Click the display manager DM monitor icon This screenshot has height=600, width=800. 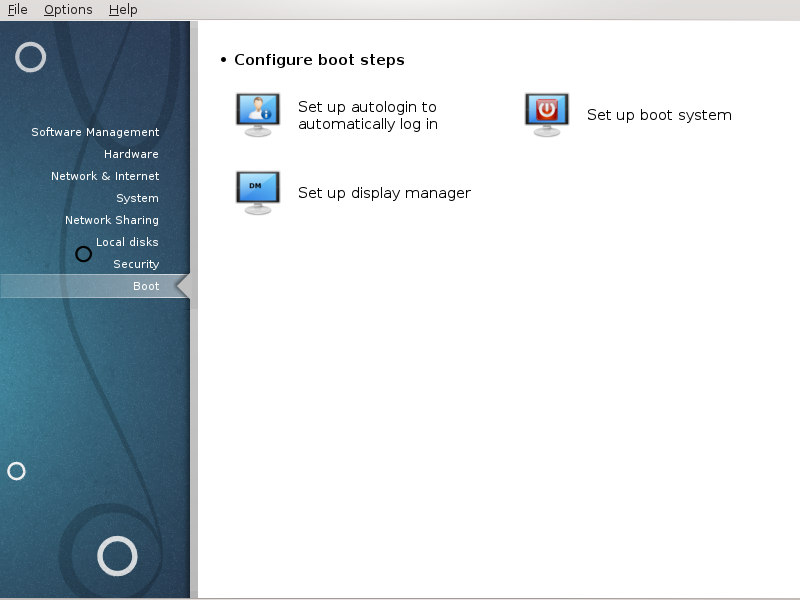[x=258, y=192]
